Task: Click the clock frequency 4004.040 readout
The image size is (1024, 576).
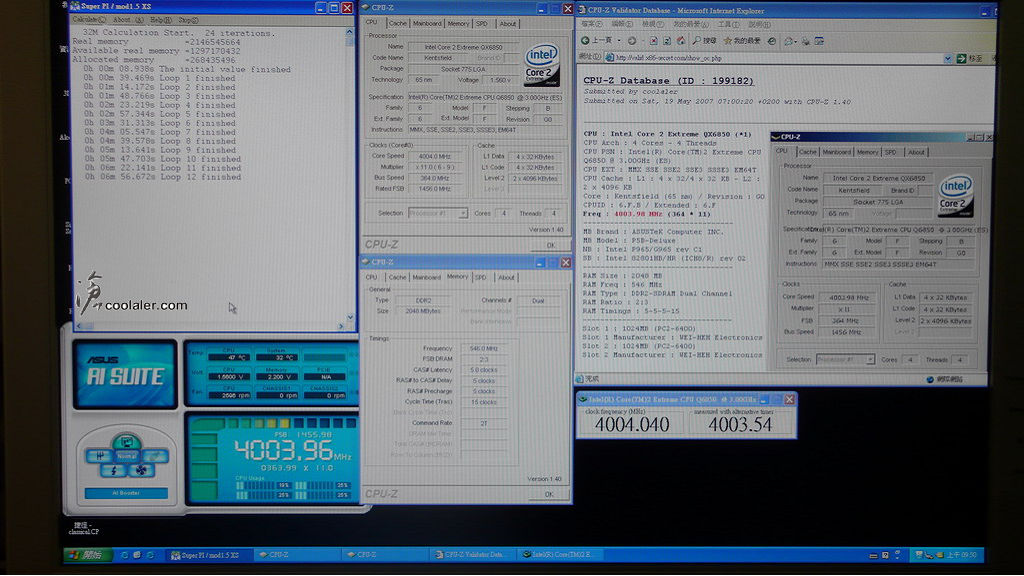Action: pyautogui.click(x=632, y=425)
